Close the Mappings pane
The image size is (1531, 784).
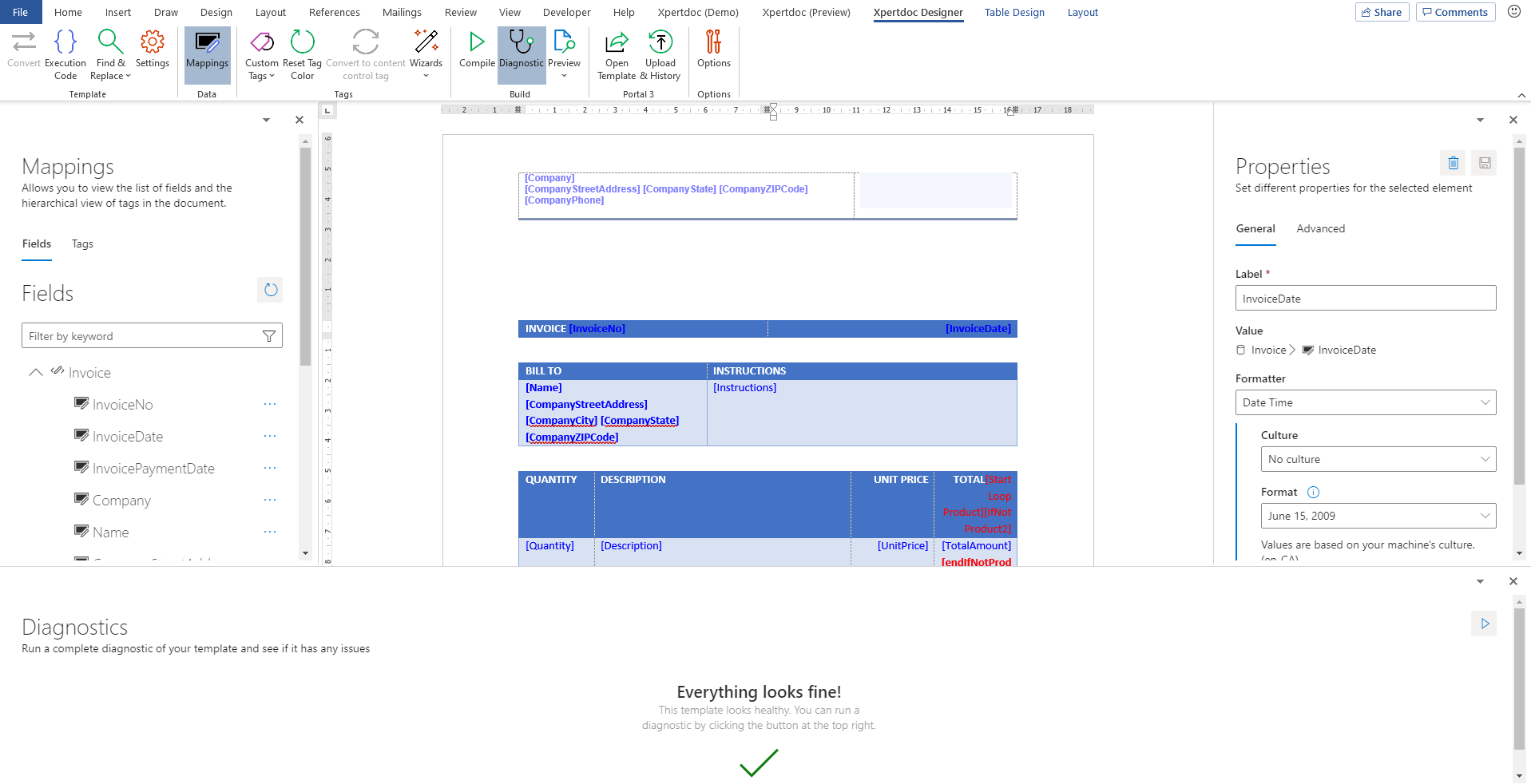(x=299, y=120)
